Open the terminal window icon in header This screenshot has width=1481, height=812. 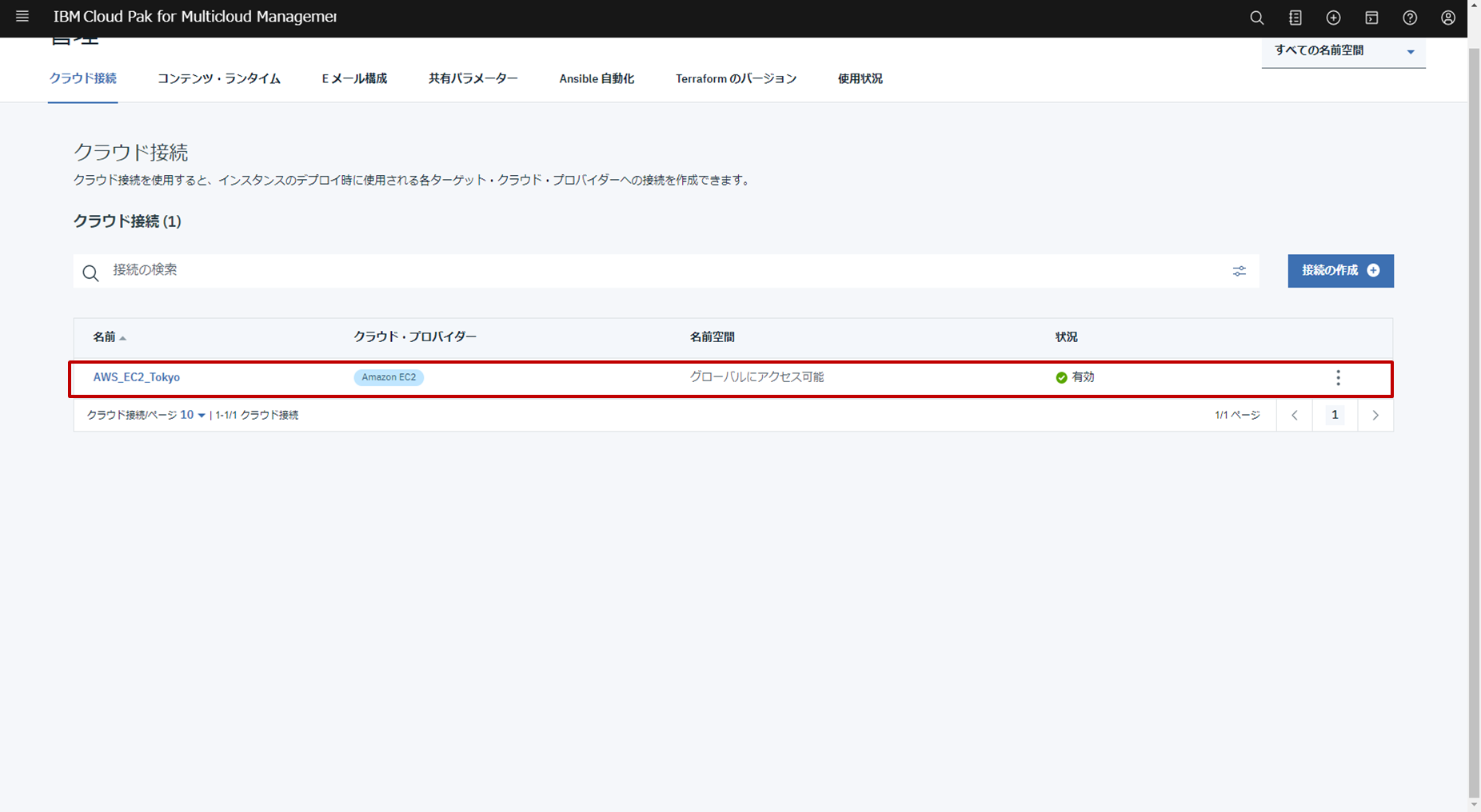[x=1371, y=18]
